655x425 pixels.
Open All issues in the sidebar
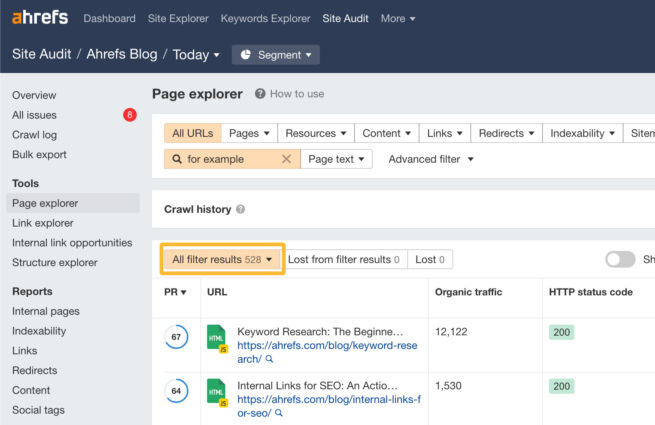pos(34,115)
